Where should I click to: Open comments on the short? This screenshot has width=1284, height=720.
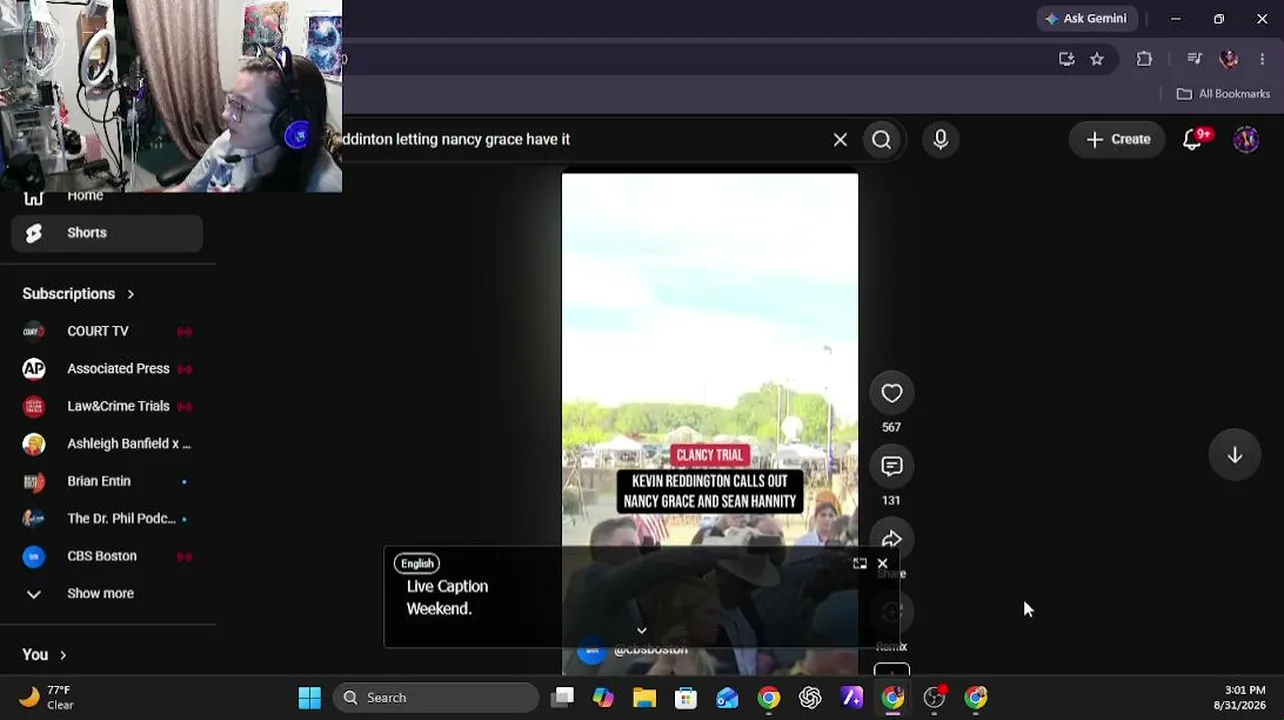click(x=891, y=466)
